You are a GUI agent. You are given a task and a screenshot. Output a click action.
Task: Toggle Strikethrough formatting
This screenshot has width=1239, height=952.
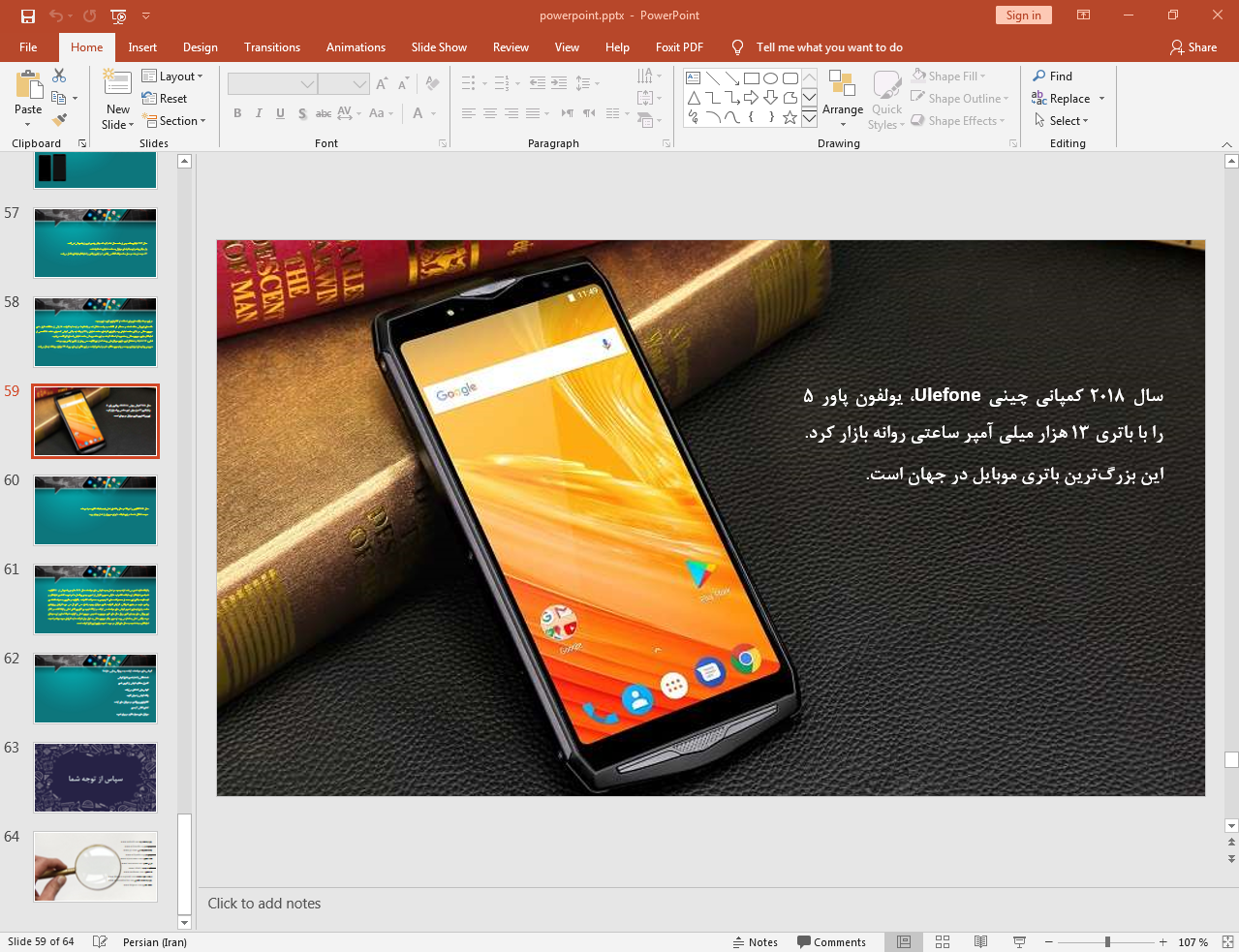[x=324, y=113]
